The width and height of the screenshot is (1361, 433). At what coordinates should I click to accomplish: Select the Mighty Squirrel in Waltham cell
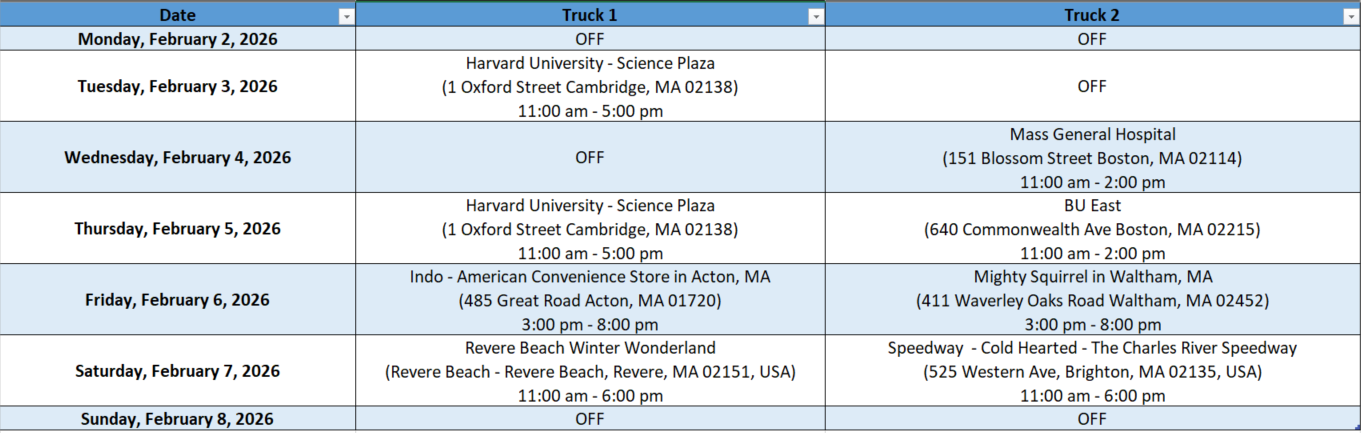click(x=1092, y=300)
